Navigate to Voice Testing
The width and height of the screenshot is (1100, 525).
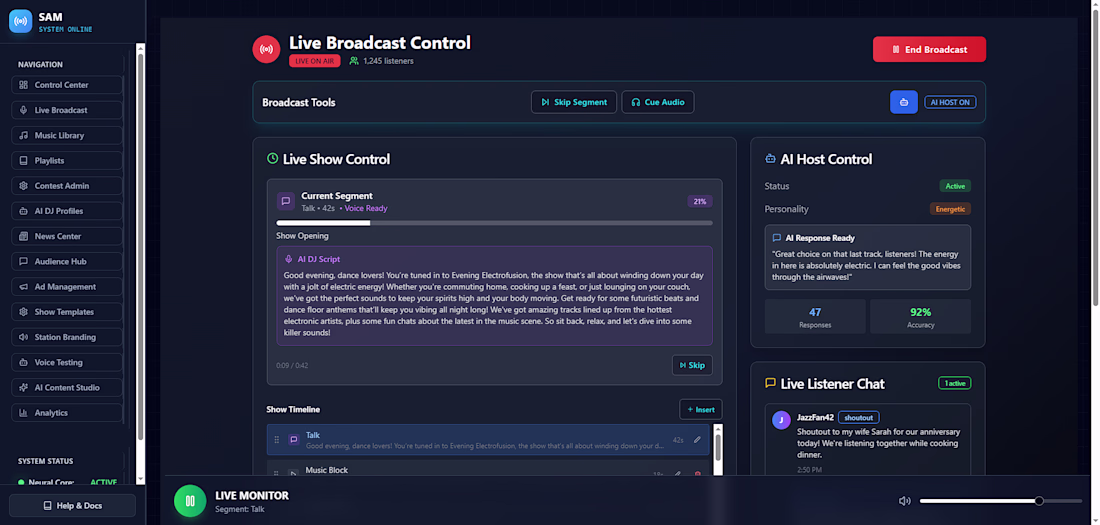pos(67,363)
